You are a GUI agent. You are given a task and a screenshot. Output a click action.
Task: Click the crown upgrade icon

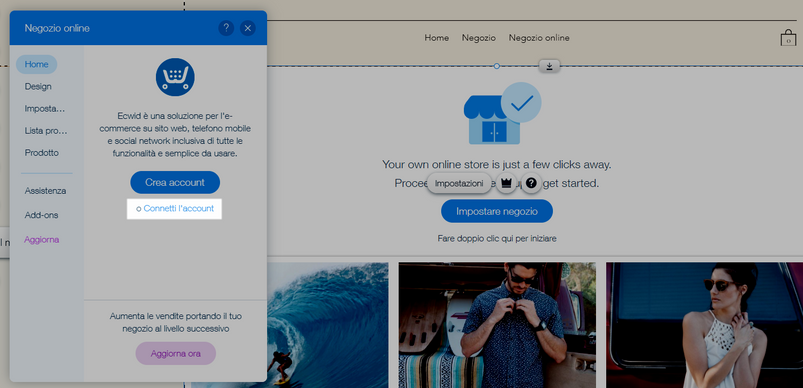pyautogui.click(x=506, y=183)
